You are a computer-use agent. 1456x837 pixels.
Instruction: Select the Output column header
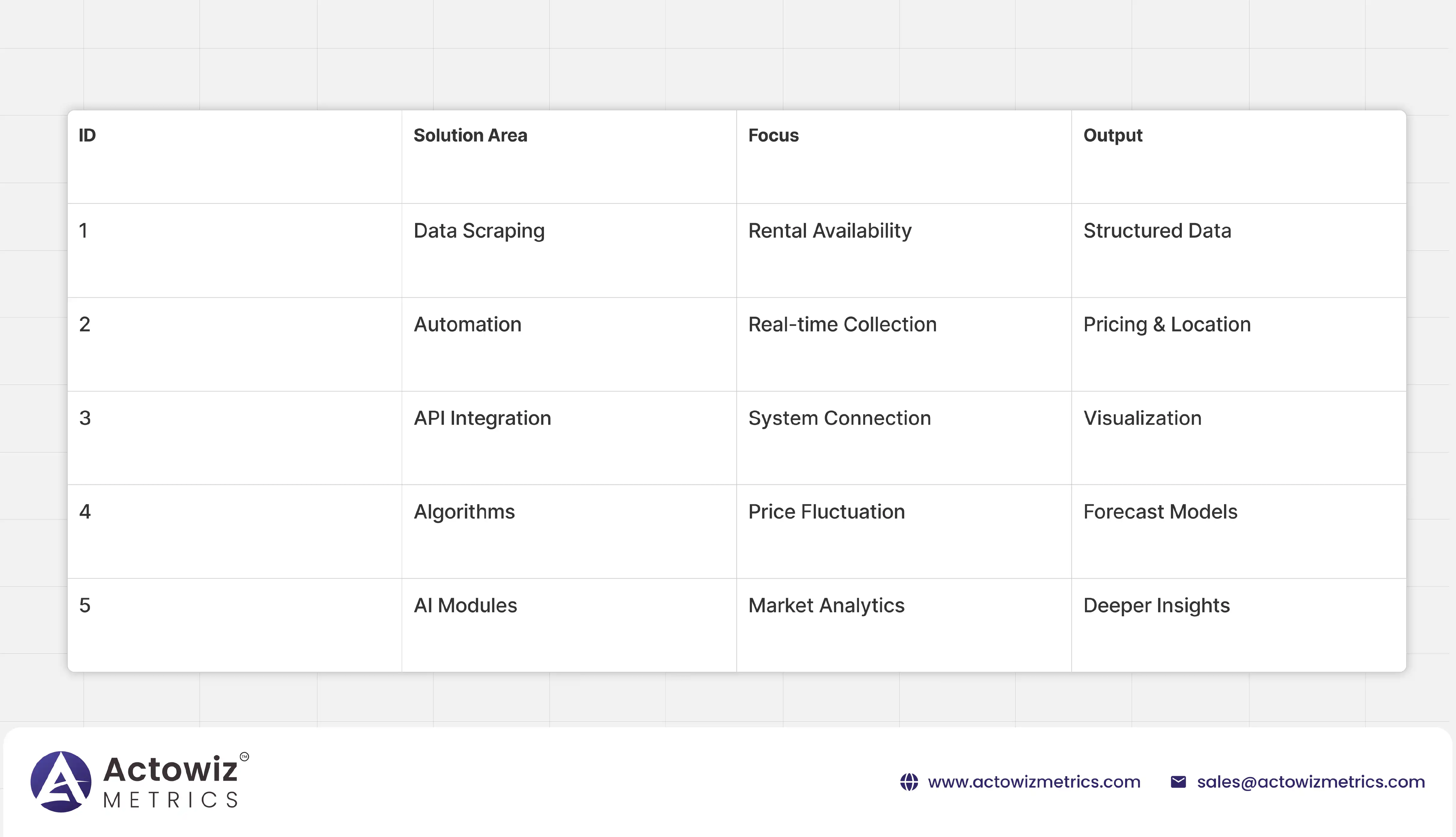1113,136
